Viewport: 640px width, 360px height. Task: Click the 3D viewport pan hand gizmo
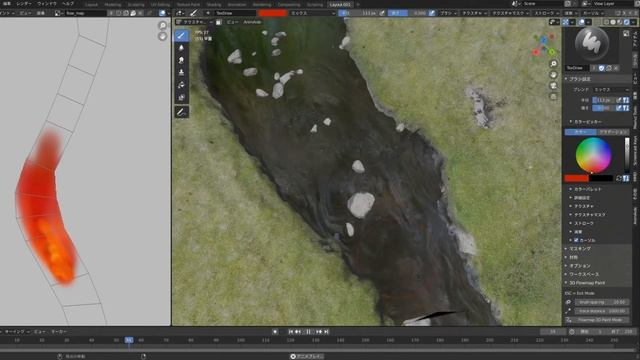click(553, 75)
